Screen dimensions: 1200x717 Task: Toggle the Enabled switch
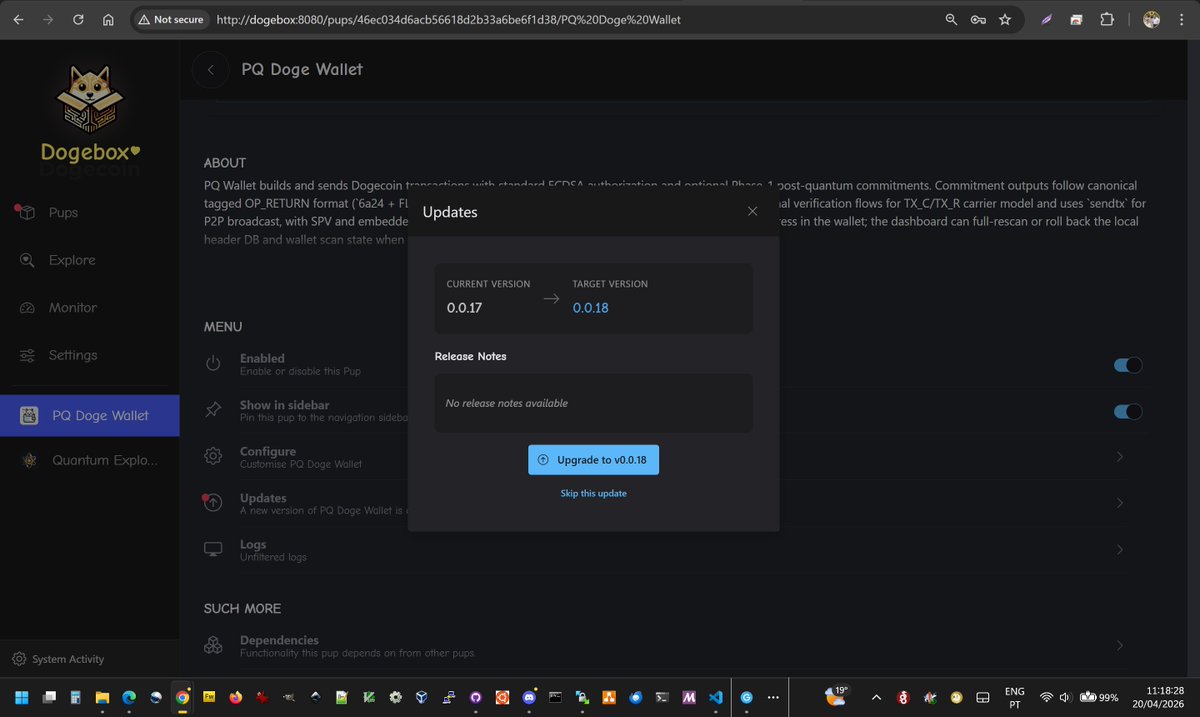[1127, 365]
